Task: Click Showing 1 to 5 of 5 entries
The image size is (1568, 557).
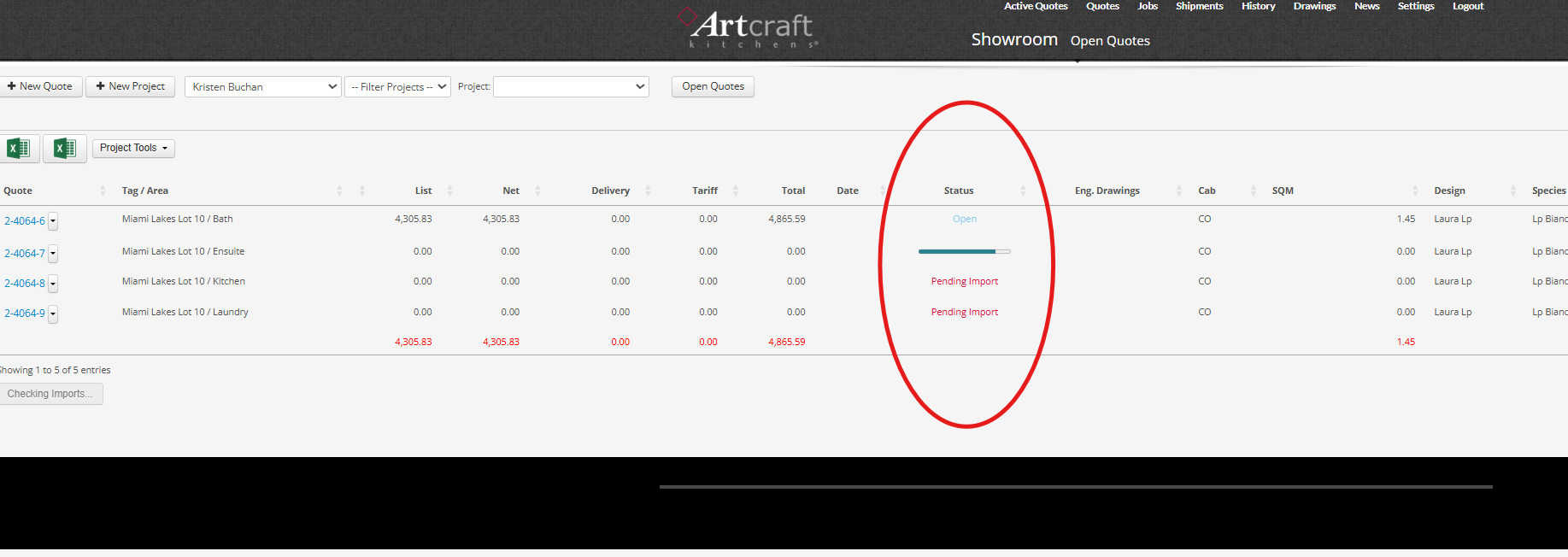Action: coord(55,371)
